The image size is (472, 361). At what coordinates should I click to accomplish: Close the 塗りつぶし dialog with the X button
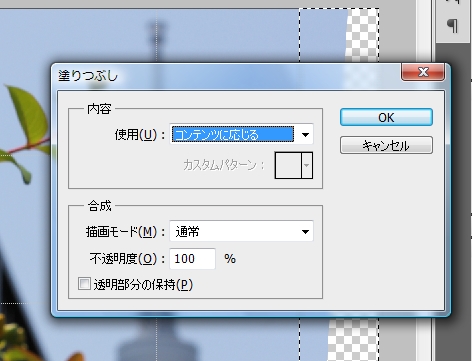click(x=423, y=72)
